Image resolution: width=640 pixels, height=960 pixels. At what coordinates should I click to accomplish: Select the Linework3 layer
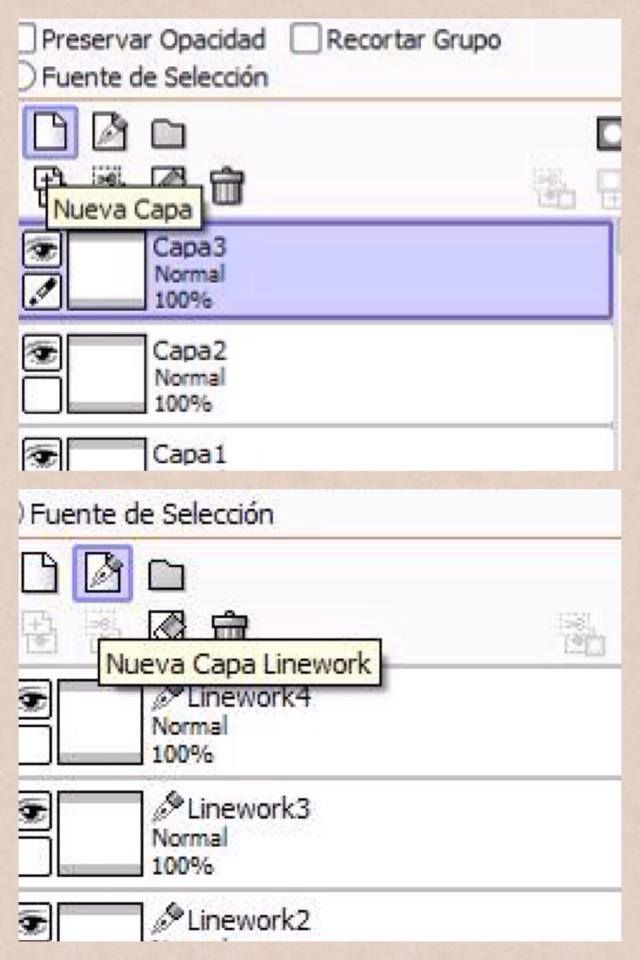[320, 833]
